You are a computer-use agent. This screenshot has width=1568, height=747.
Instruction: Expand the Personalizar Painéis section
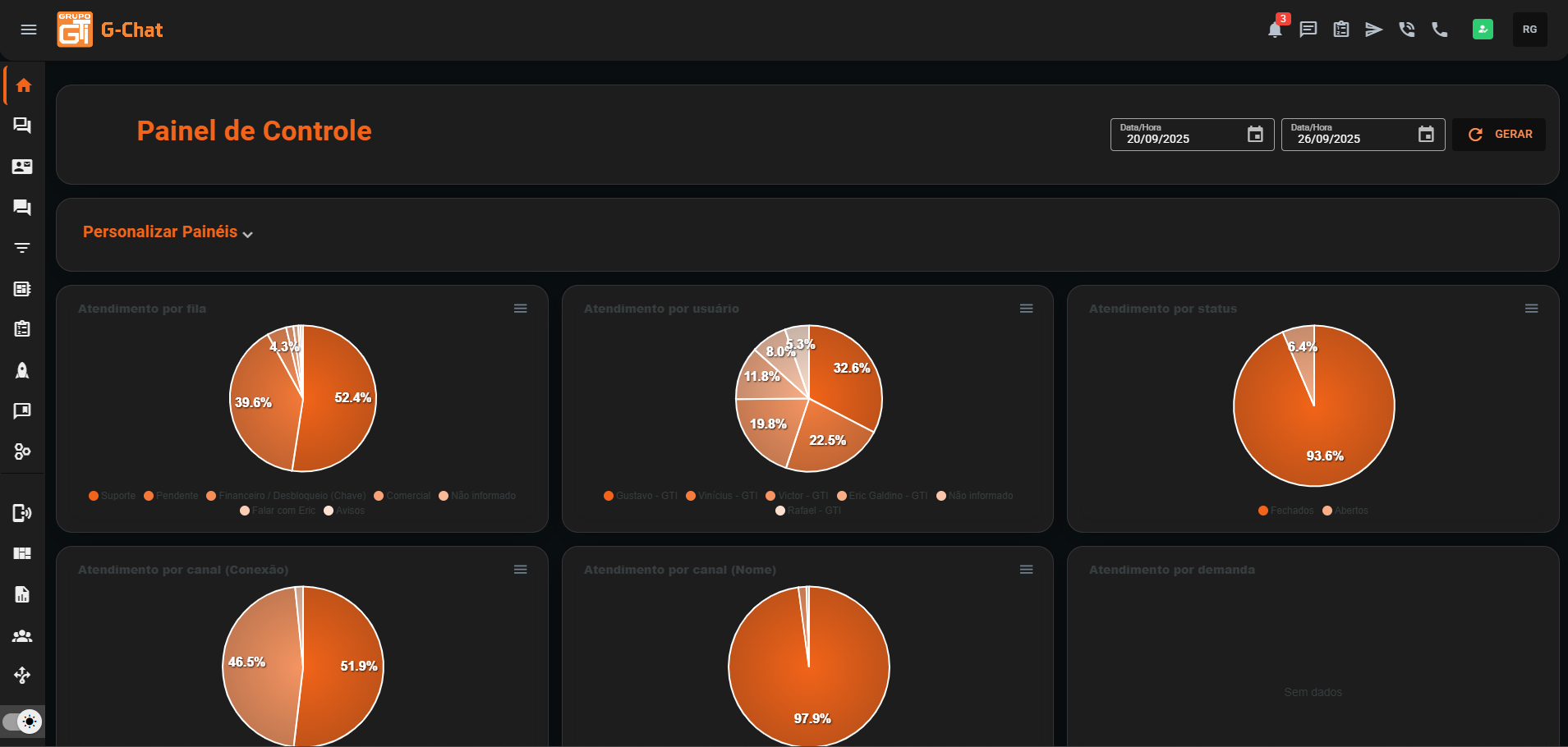click(x=168, y=232)
